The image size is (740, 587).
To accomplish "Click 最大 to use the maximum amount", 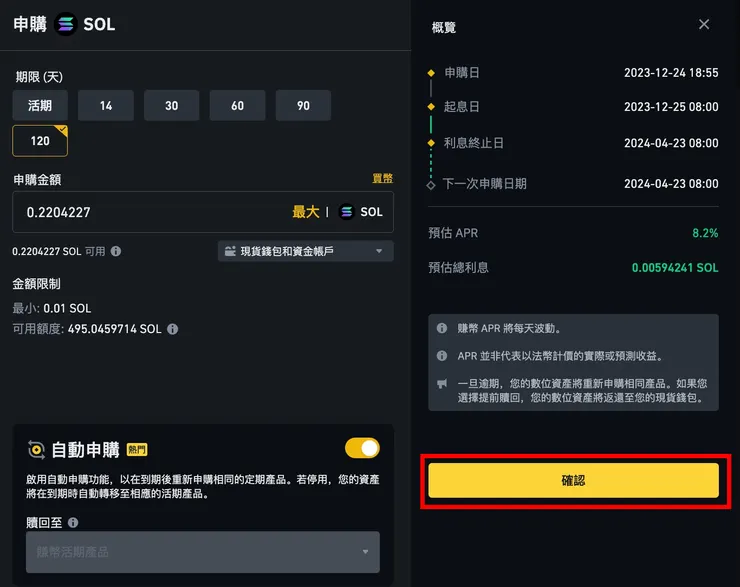I will [x=306, y=212].
